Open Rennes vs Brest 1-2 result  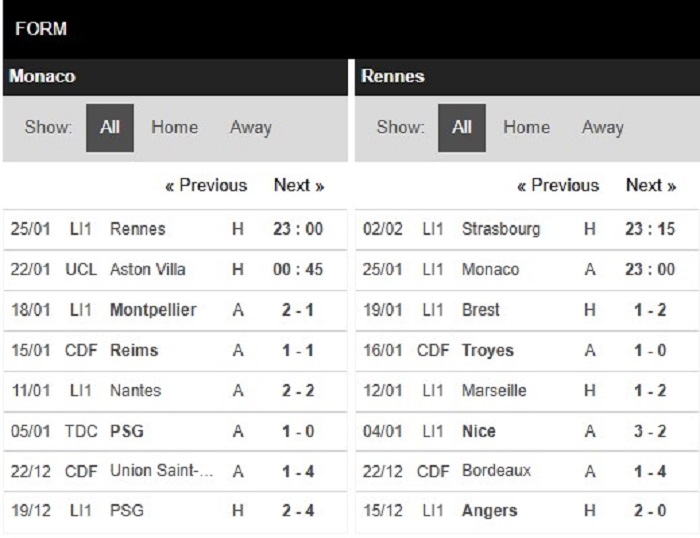pos(527,311)
